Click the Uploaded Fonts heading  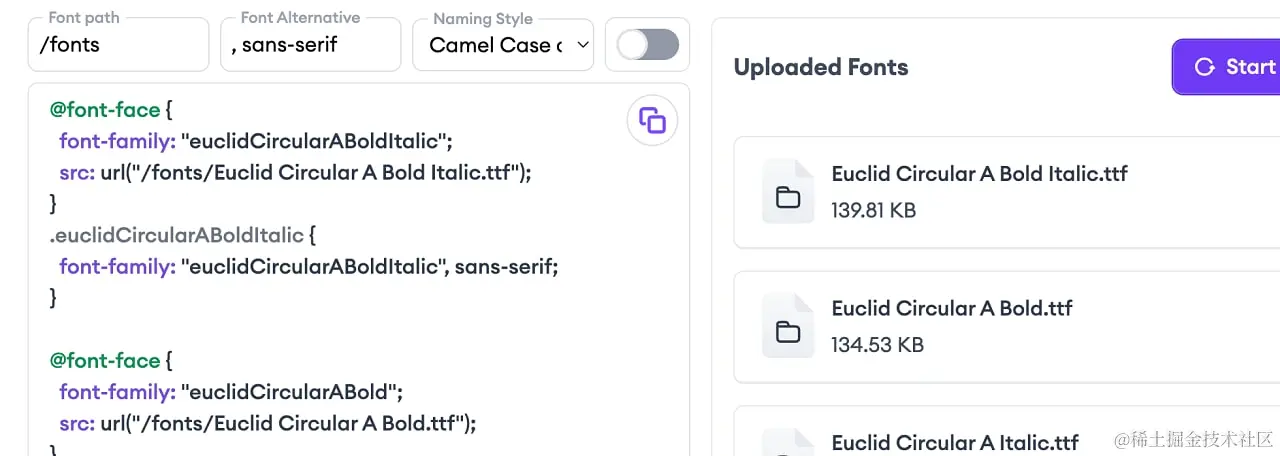pos(820,67)
